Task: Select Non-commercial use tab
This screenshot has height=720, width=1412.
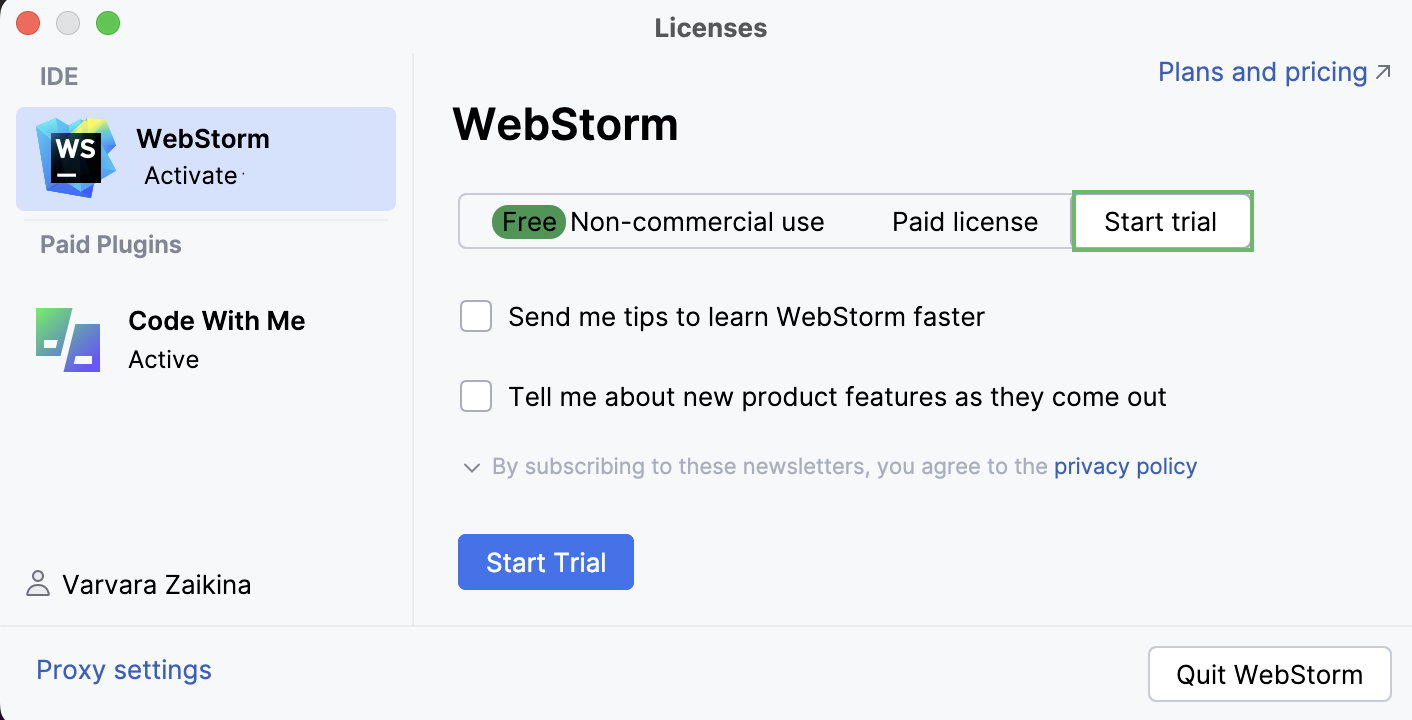Action: tap(697, 222)
